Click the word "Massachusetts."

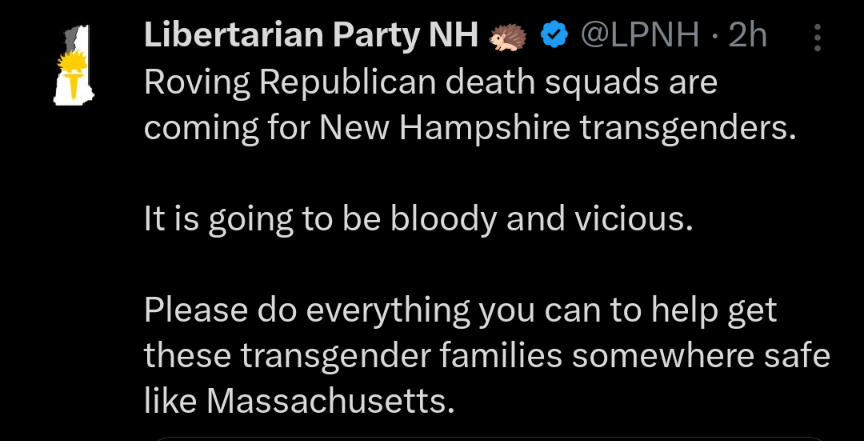pyautogui.click(x=330, y=400)
